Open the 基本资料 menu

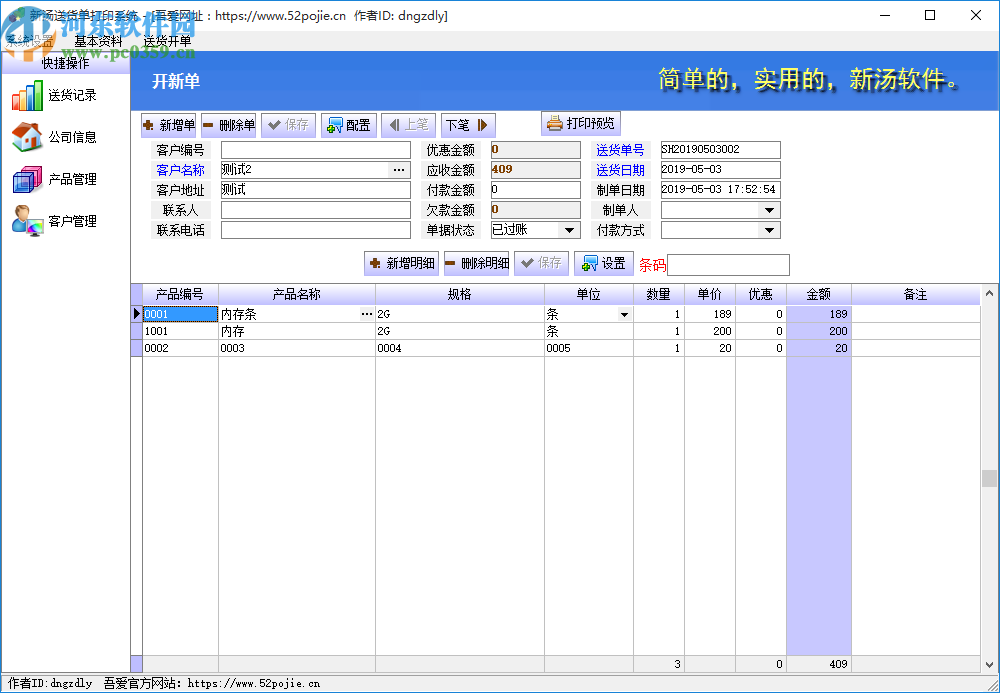98,41
